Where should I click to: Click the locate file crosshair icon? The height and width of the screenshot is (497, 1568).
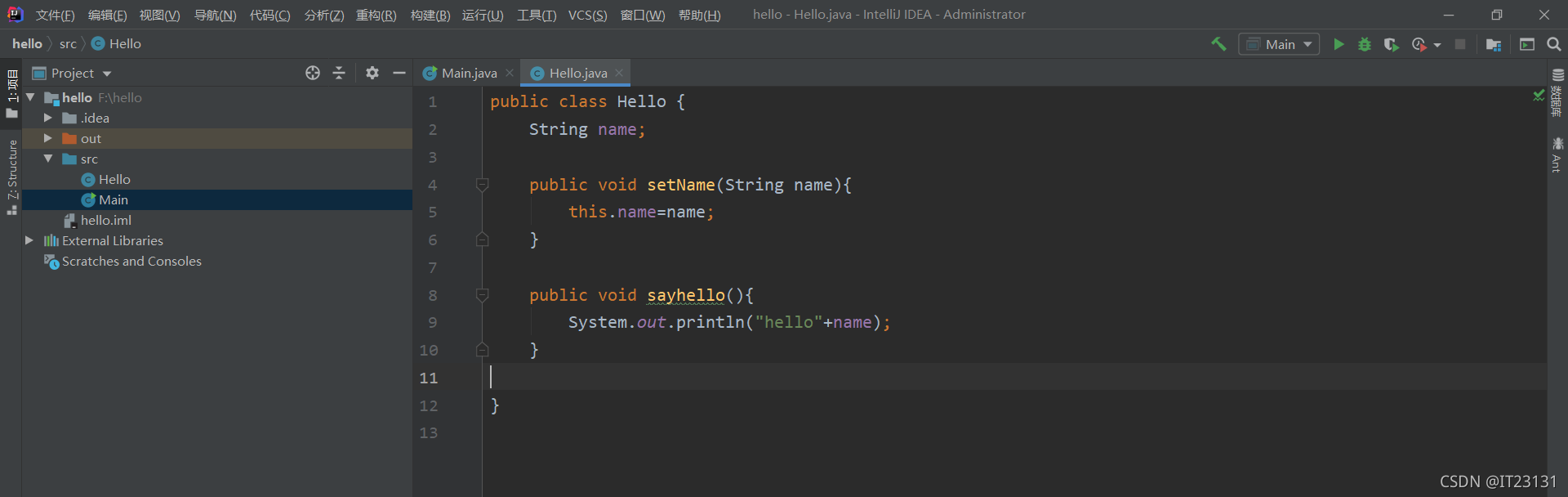(x=313, y=73)
